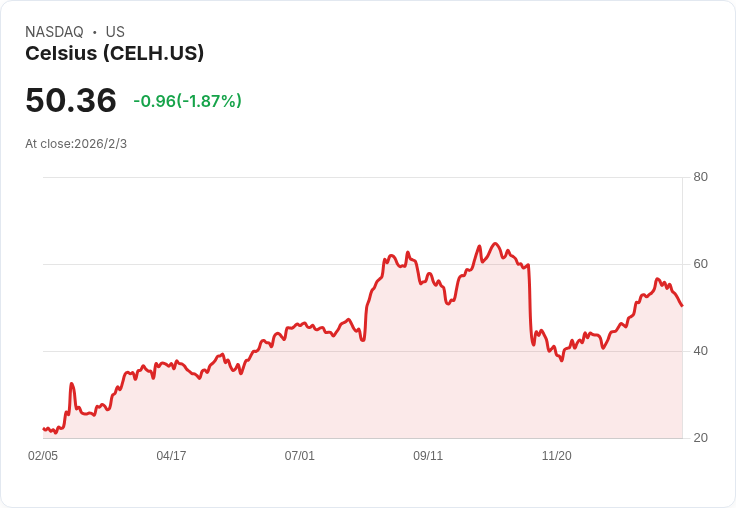The width and height of the screenshot is (736, 508).
Task: Select the 04/17 date axis label
Action: [171, 456]
